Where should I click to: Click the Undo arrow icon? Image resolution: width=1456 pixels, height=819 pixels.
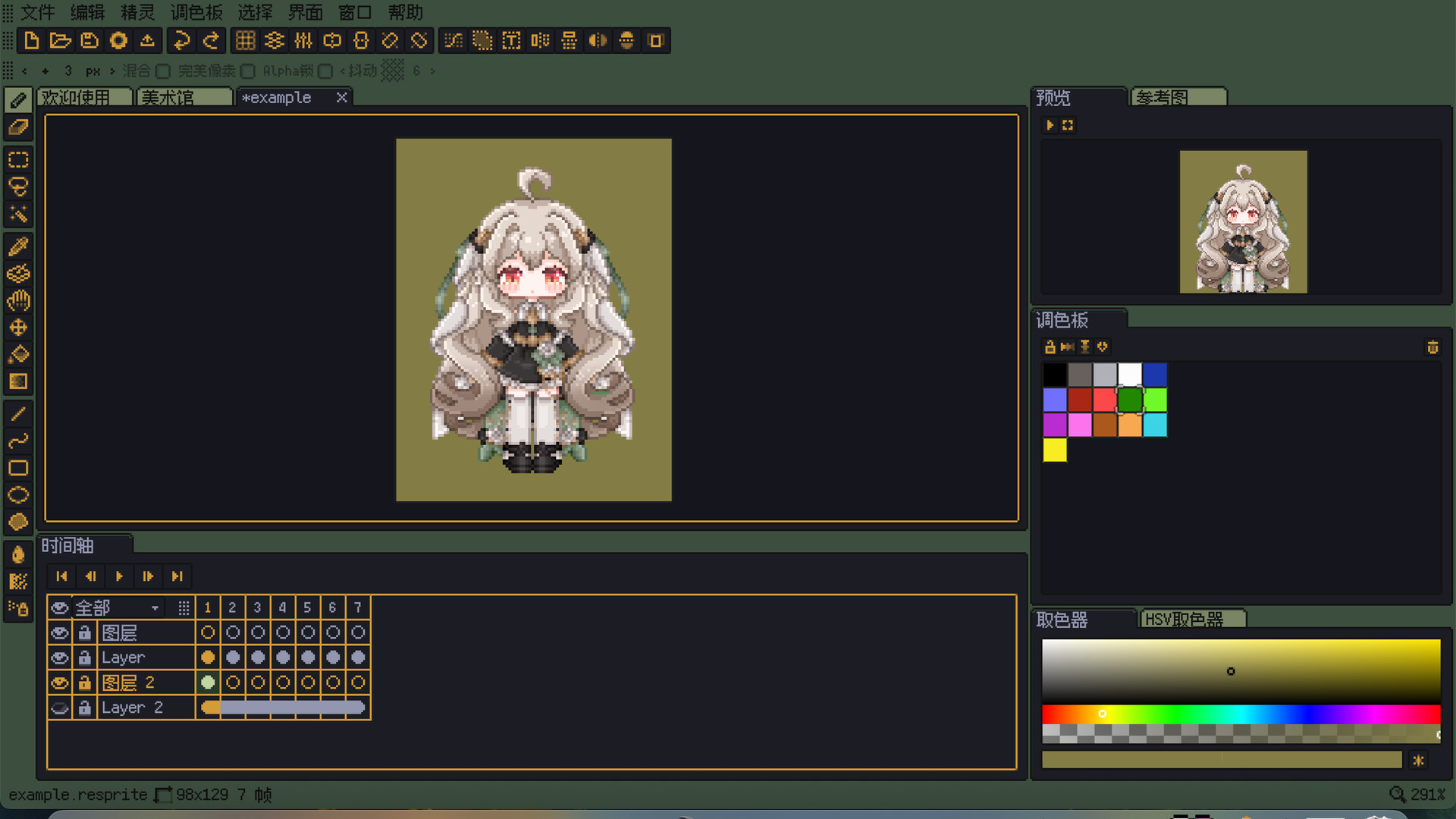[x=181, y=41]
